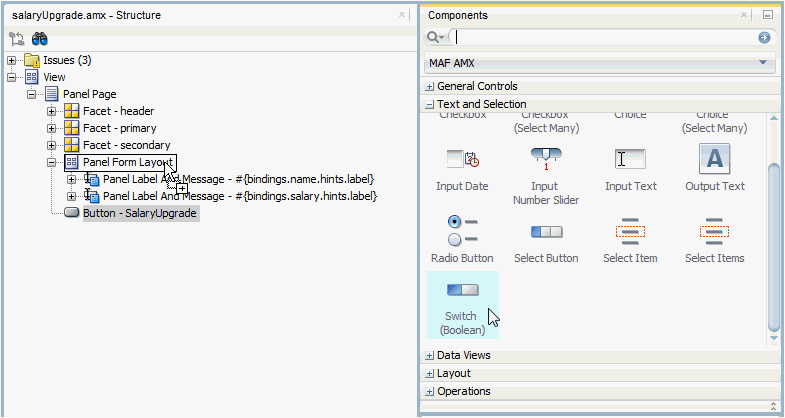This screenshot has height=418, width=785.
Task: Select Panel Form Layout tree label
Action: point(128,162)
